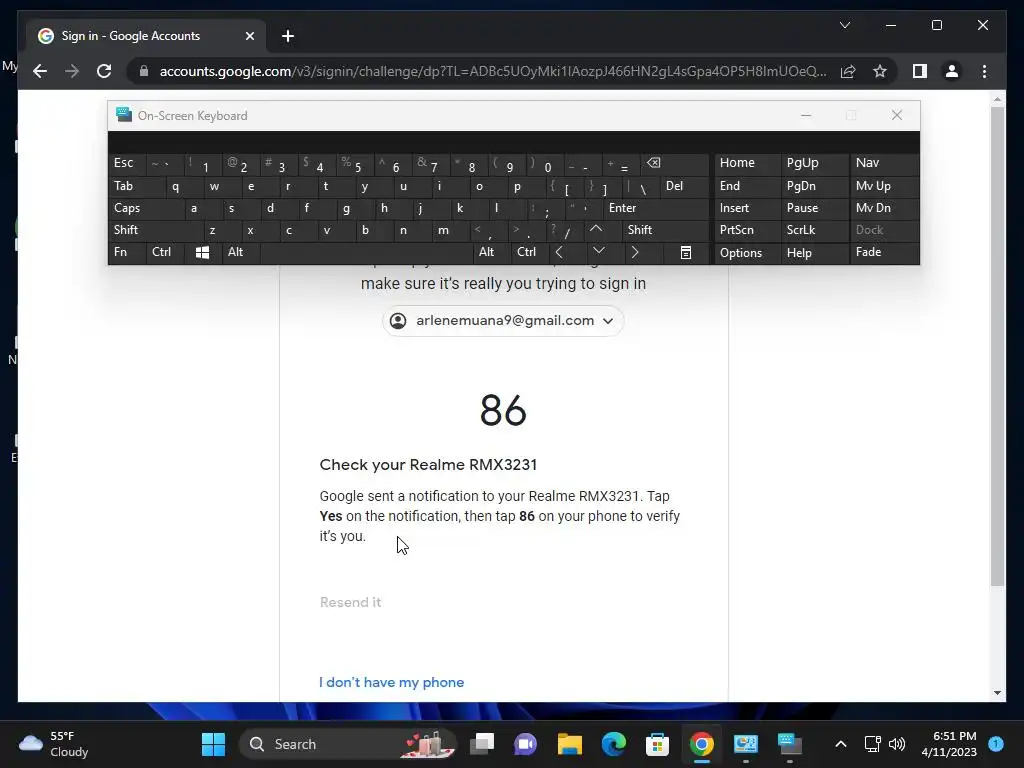Image resolution: width=1024 pixels, height=768 pixels.
Task: Toggle the ScrLk key
Action: (x=814, y=230)
